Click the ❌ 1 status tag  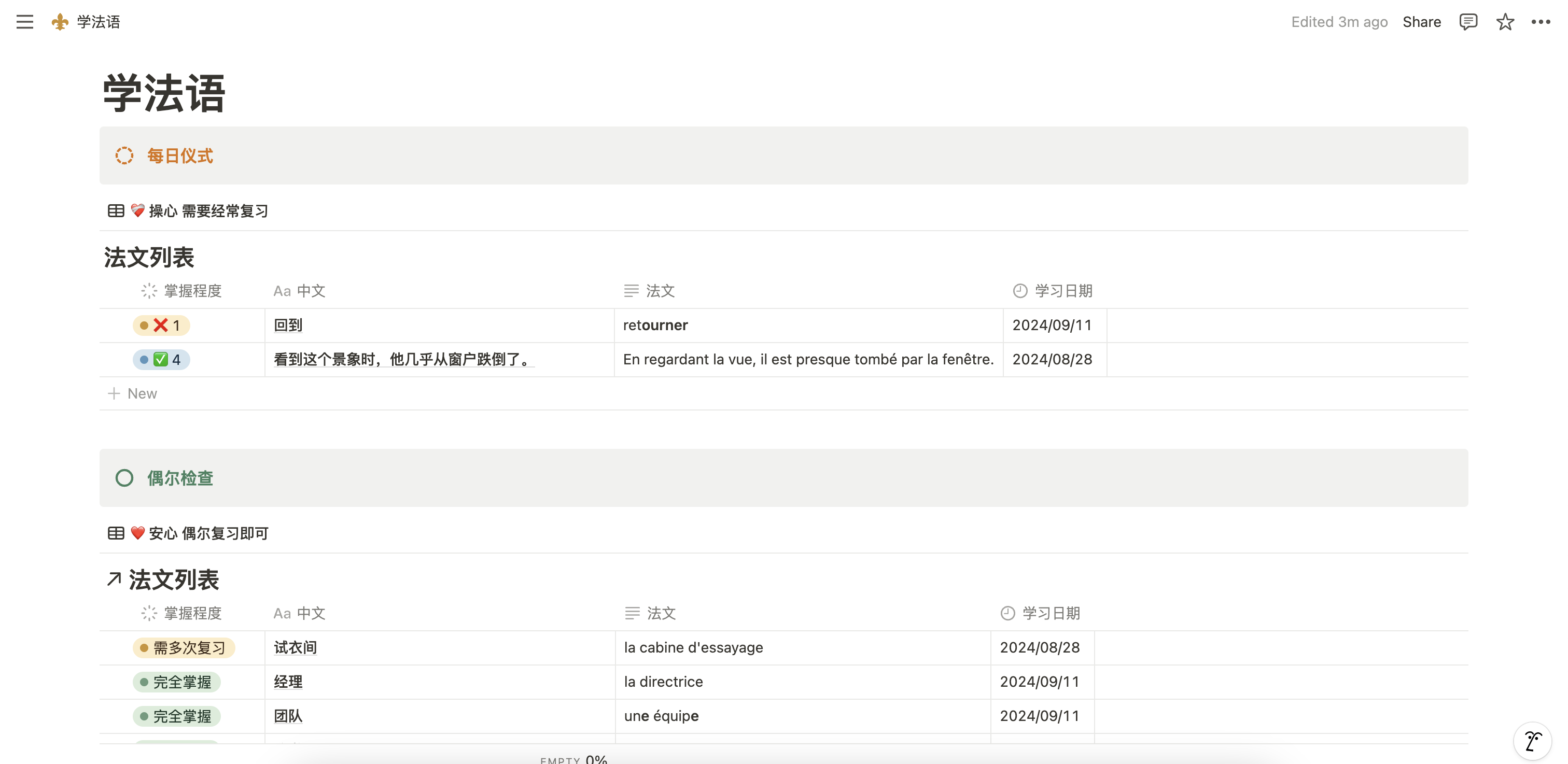(161, 326)
